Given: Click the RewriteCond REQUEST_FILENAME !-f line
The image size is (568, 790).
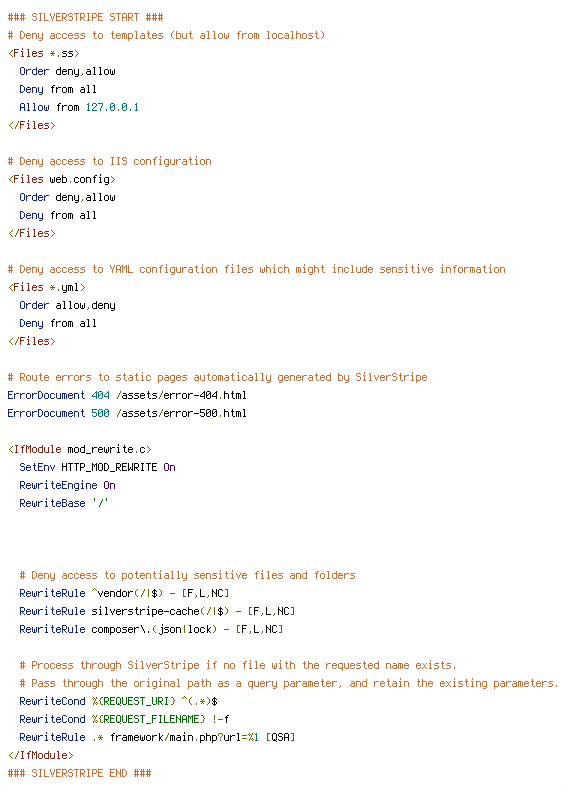Looking at the screenshot, I should pos(124,719).
